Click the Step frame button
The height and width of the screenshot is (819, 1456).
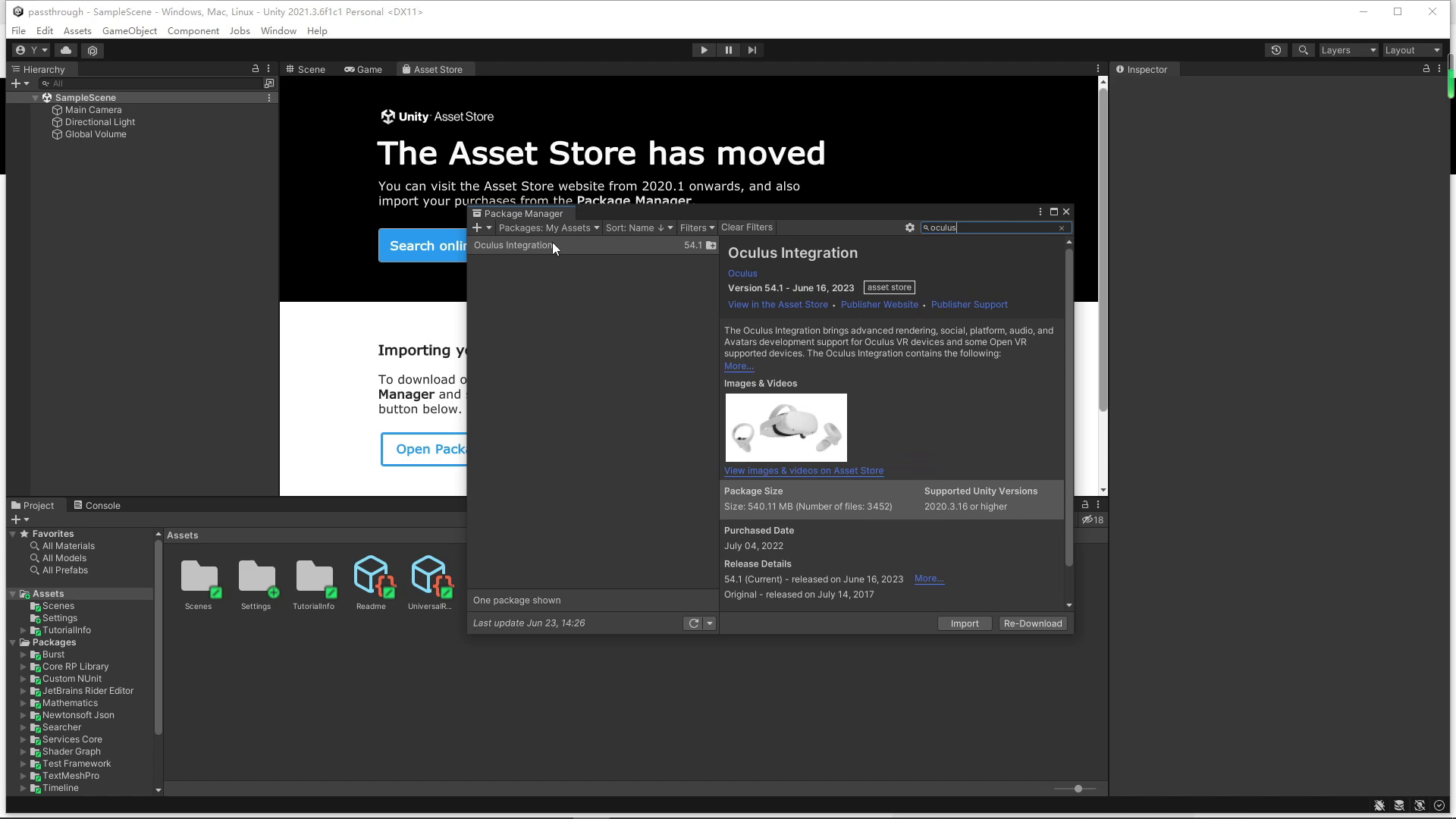click(x=752, y=50)
